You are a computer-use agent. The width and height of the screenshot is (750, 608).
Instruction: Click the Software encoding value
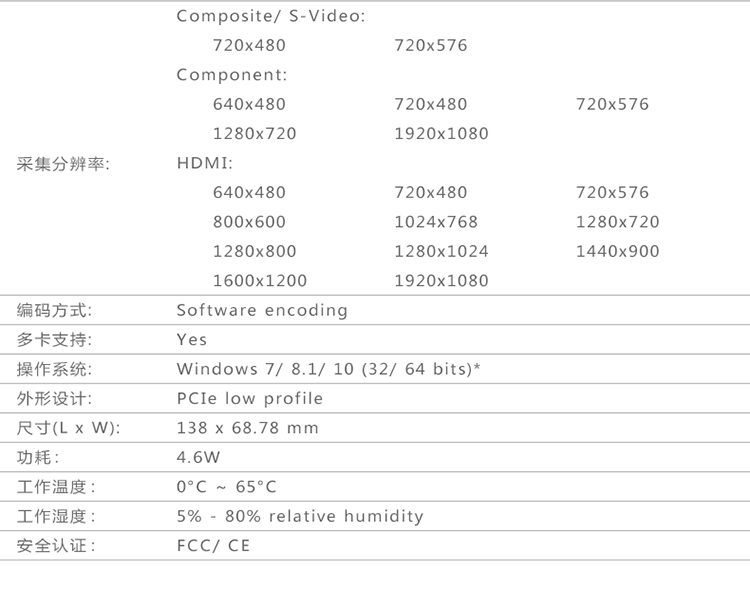coord(262,310)
